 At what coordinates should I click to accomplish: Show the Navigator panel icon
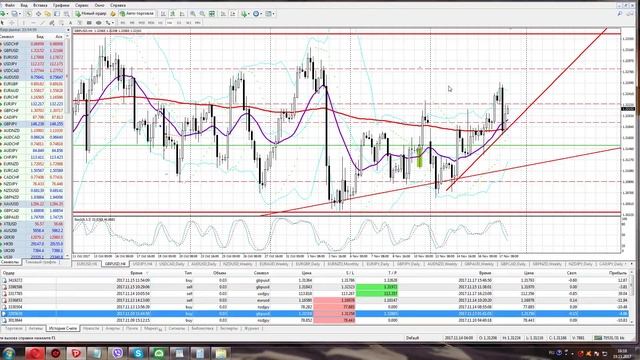click(x=47, y=13)
